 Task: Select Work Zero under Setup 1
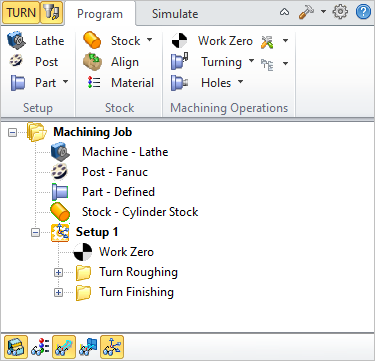126,252
